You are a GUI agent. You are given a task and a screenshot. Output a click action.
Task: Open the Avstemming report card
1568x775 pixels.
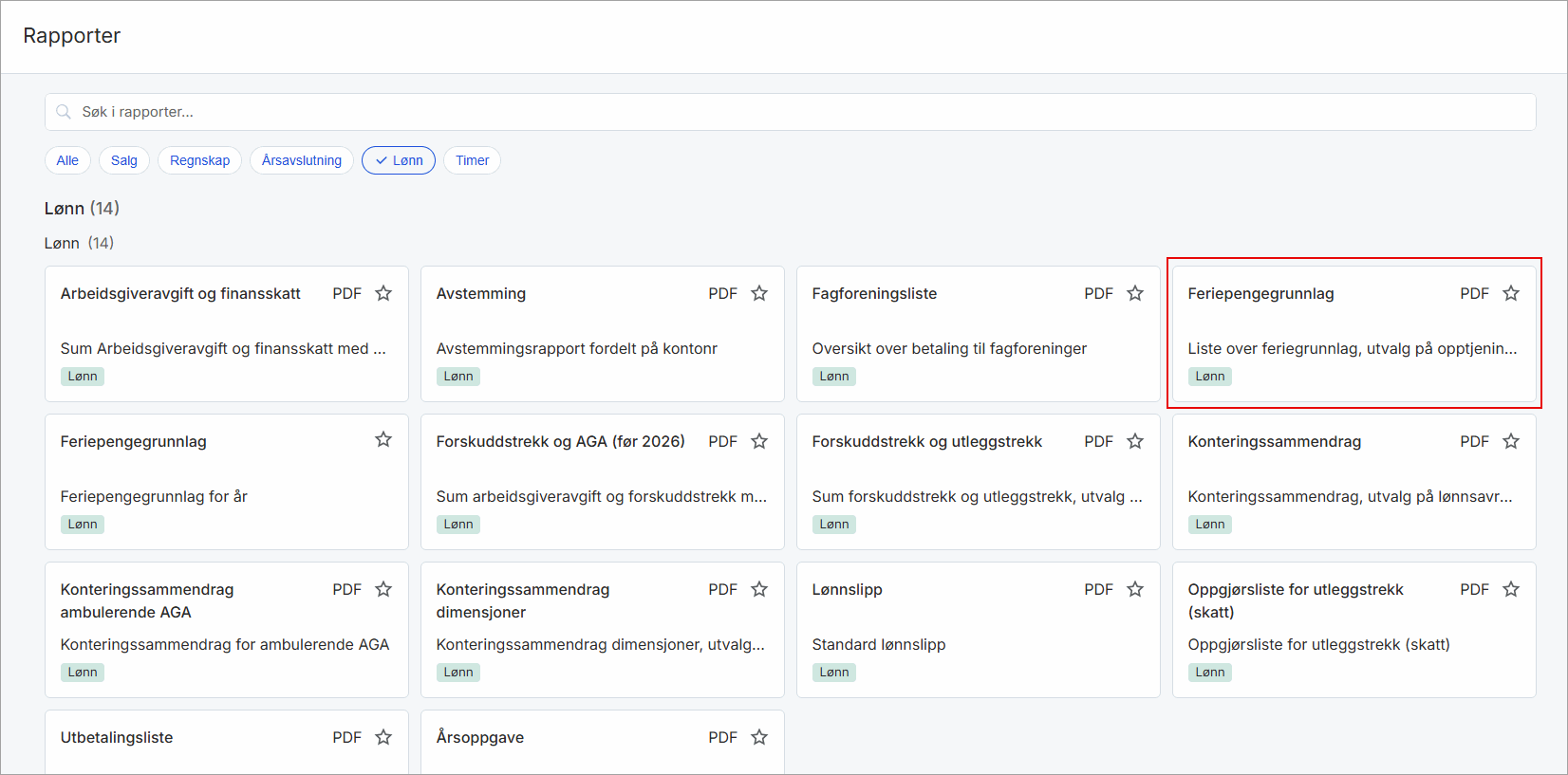pos(603,334)
